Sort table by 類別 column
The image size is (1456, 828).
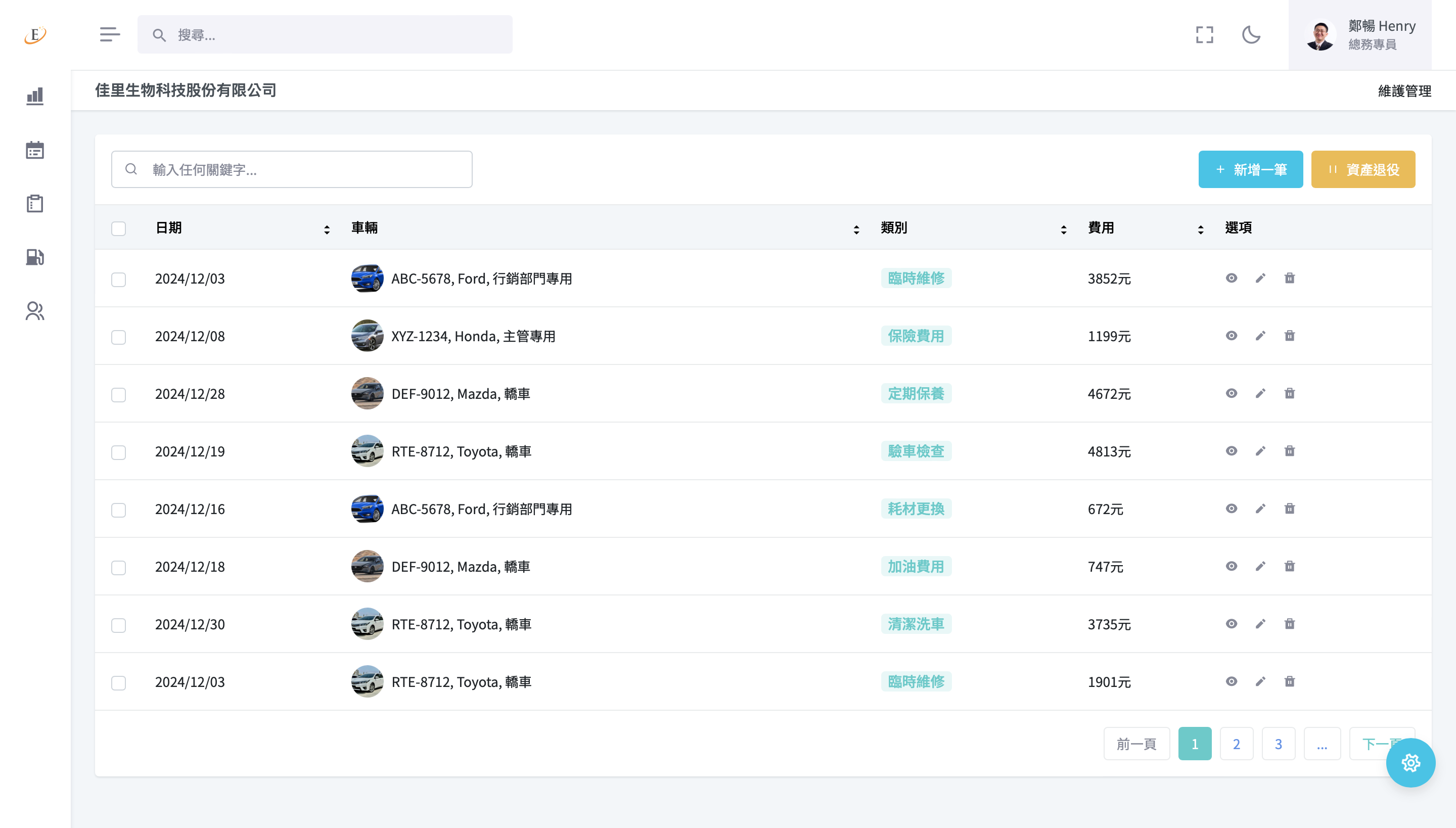point(1064,229)
